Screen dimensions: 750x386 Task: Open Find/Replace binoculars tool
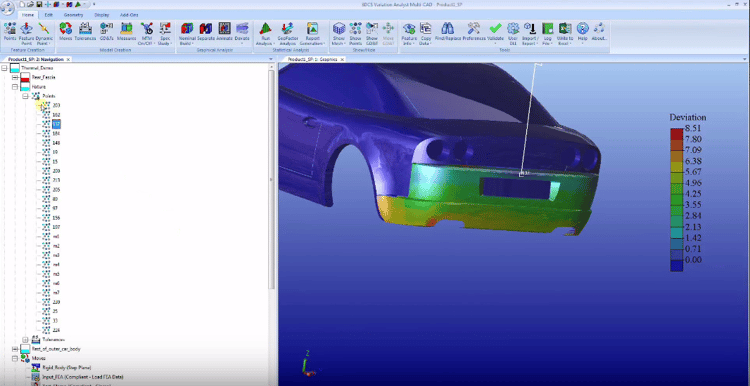click(x=447, y=32)
